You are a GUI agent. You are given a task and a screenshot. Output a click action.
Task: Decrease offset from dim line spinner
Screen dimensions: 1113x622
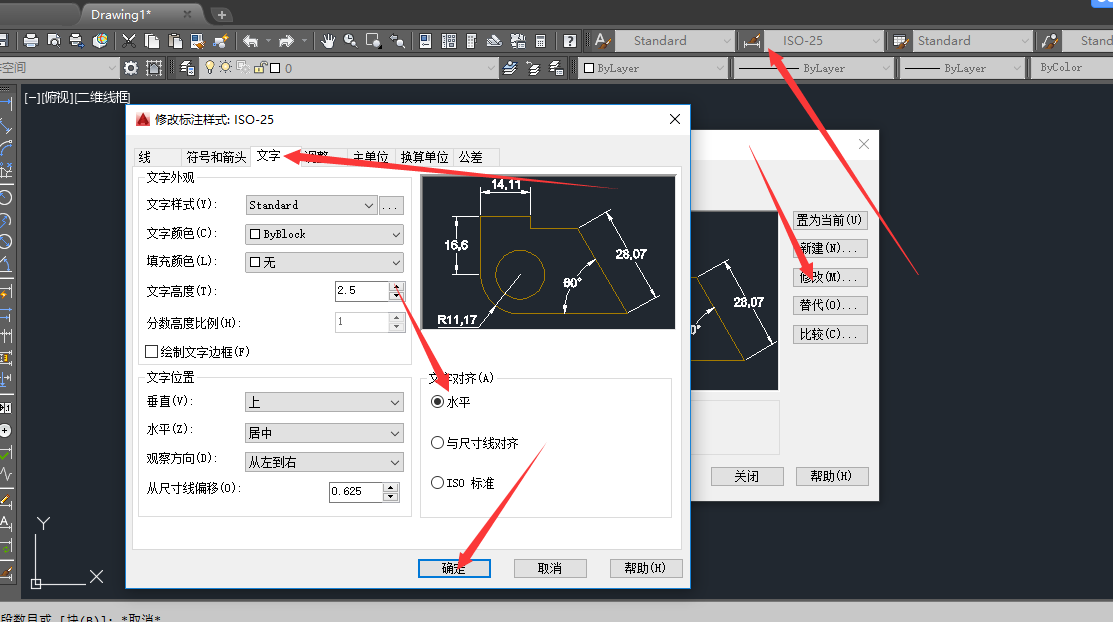click(x=390, y=496)
